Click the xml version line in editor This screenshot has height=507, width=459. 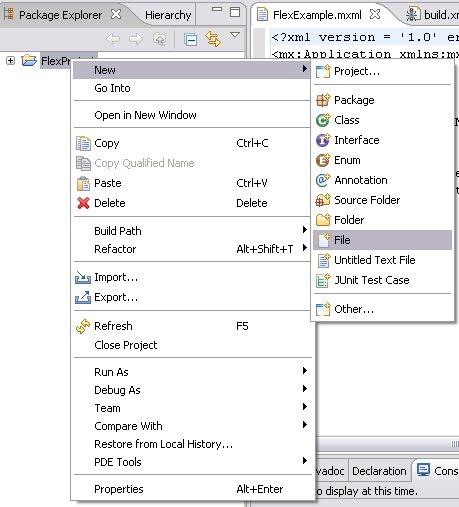pyautogui.click(x=365, y=37)
